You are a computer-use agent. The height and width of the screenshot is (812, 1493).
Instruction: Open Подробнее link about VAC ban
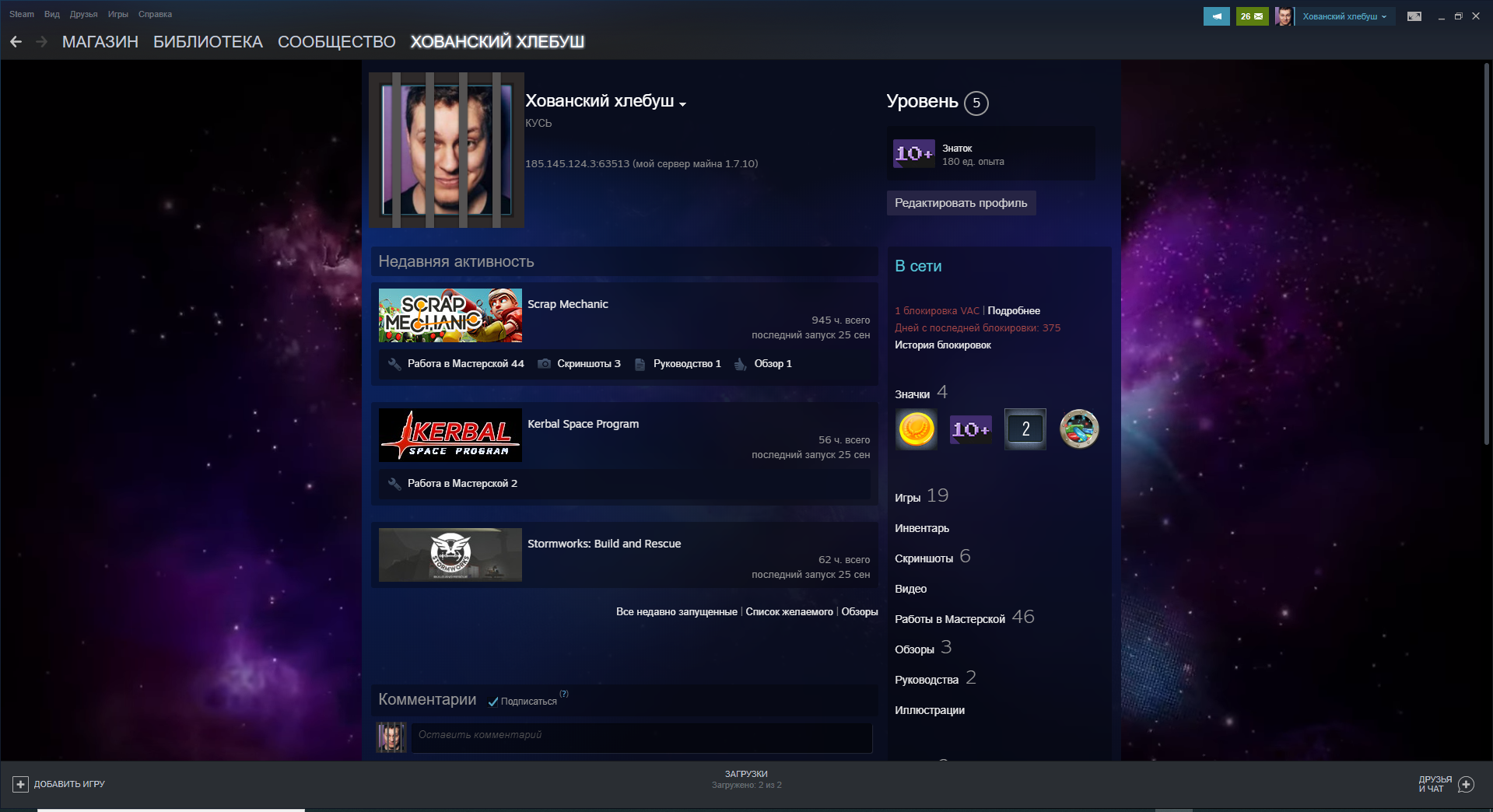(x=1014, y=311)
